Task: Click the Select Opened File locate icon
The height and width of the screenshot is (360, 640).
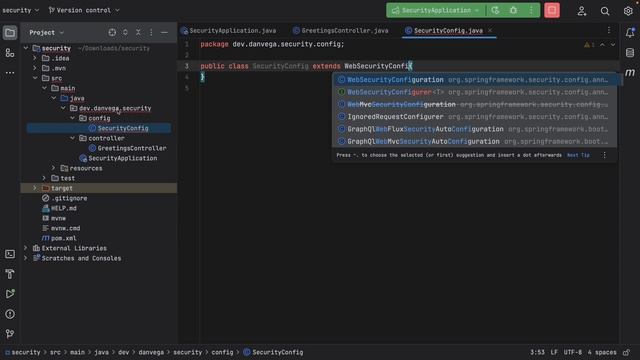Action: click(112, 32)
